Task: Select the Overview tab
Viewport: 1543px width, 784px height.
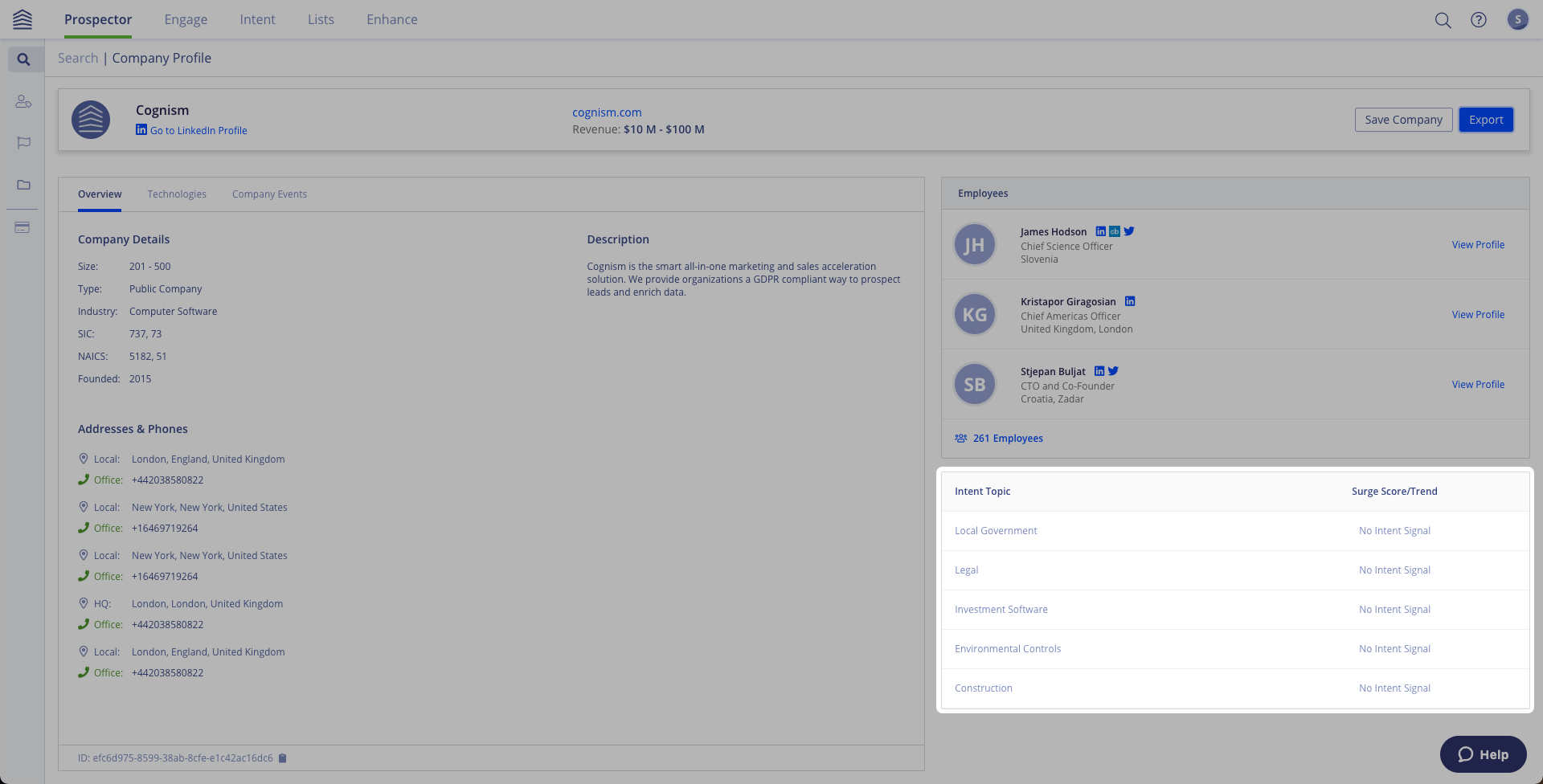Action: 100,194
